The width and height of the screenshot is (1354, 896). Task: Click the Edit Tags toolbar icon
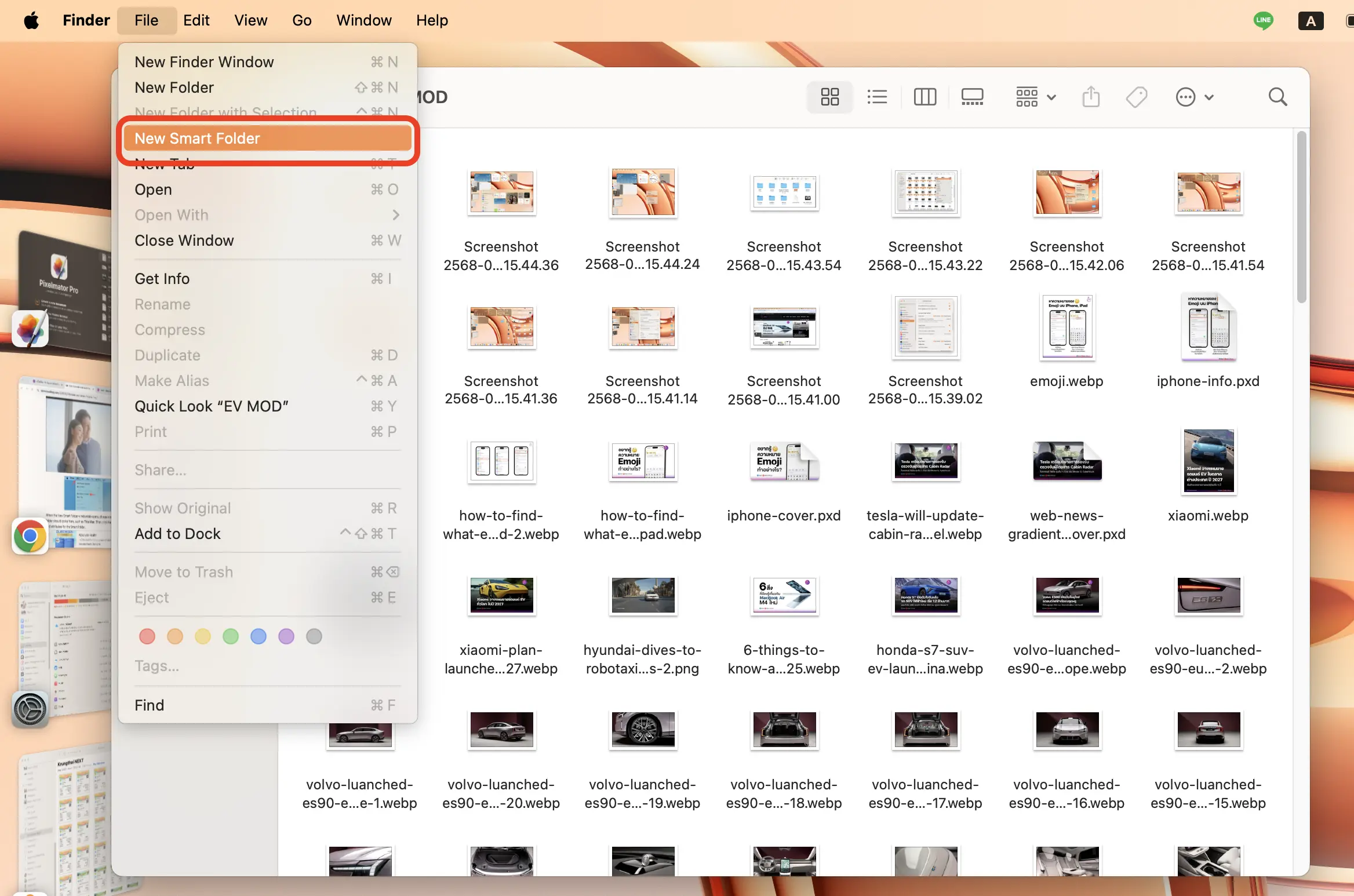tap(1136, 97)
